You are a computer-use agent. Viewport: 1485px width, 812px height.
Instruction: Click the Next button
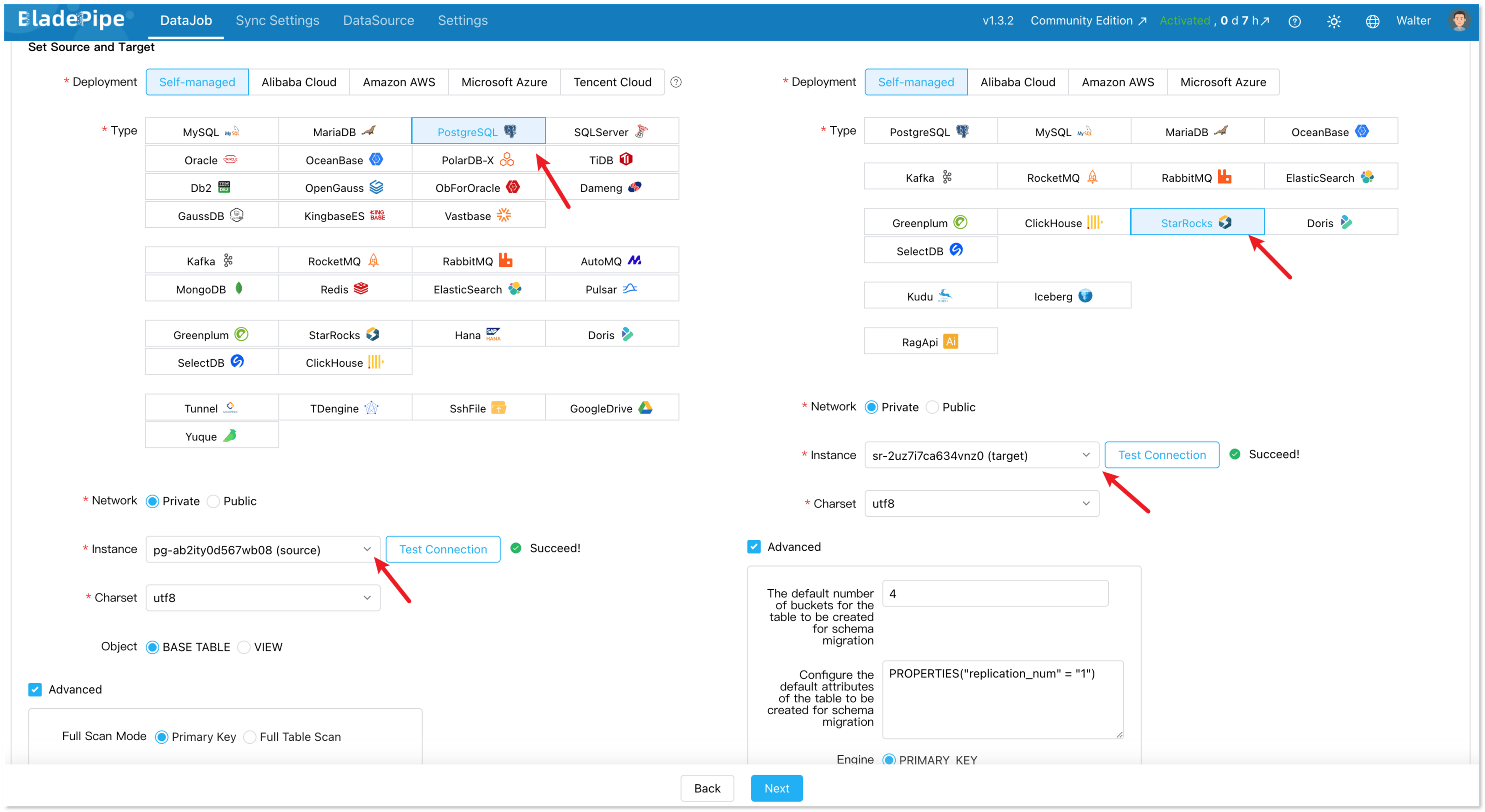click(x=776, y=788)
